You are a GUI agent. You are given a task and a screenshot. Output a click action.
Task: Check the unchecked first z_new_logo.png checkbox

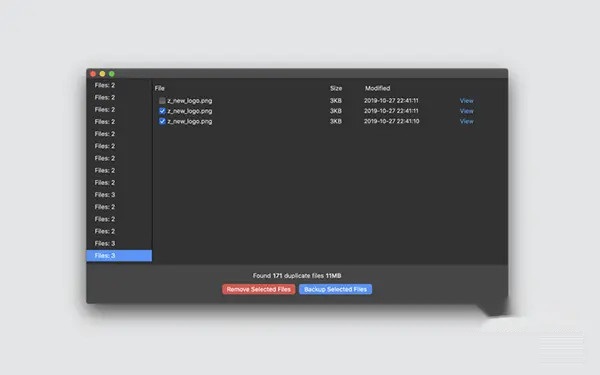(162, 101)
